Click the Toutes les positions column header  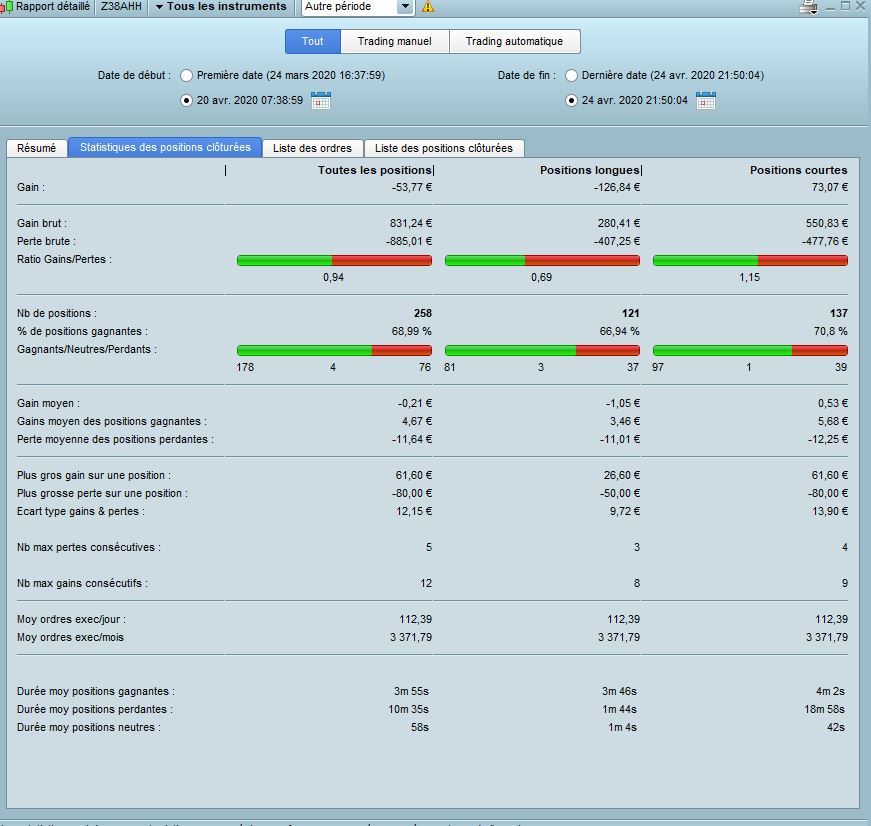[x=374, y=170]
